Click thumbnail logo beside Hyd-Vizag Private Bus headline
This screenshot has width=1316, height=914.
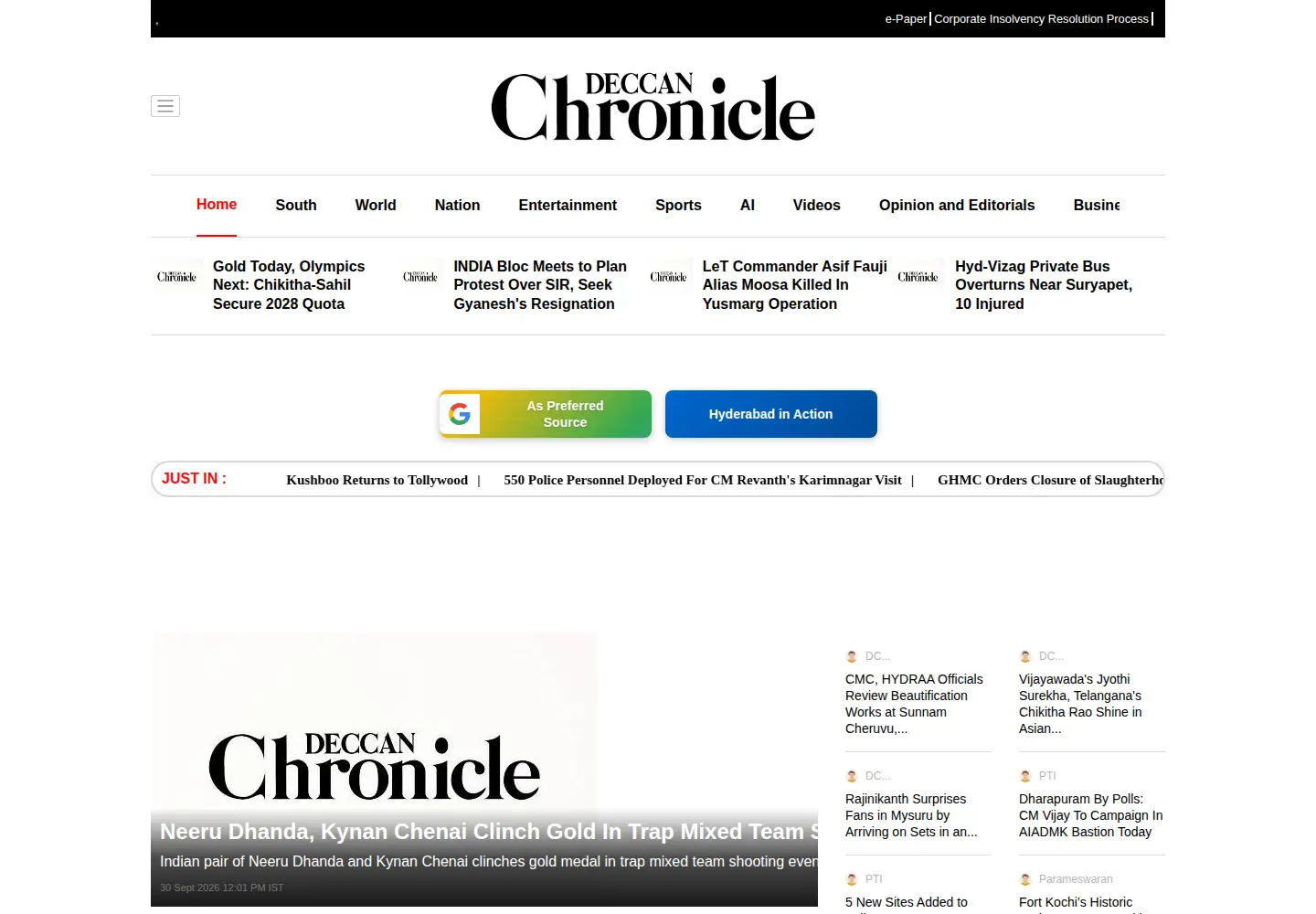[x=918, y=276]
